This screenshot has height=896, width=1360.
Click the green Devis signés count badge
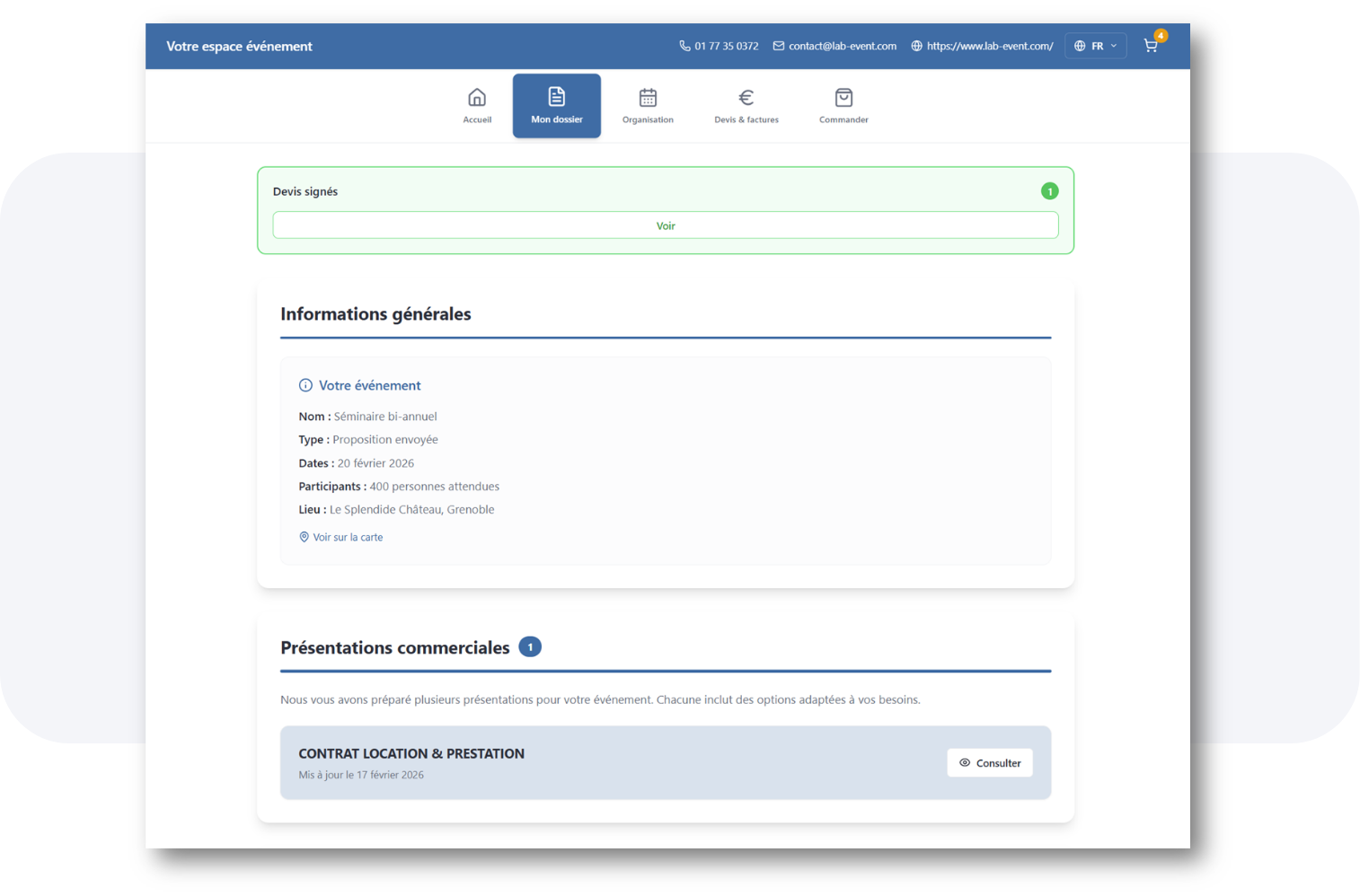1049,191
